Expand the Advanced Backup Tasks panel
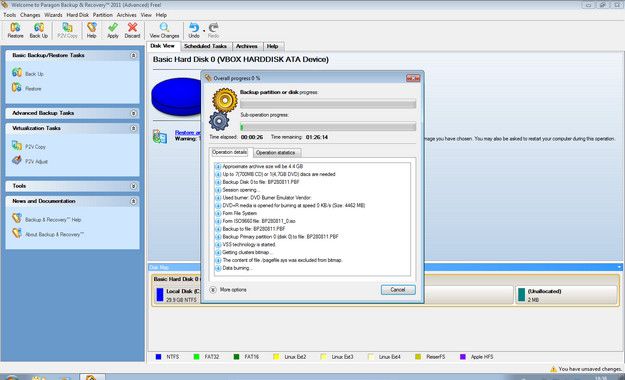 coord(134,113)
